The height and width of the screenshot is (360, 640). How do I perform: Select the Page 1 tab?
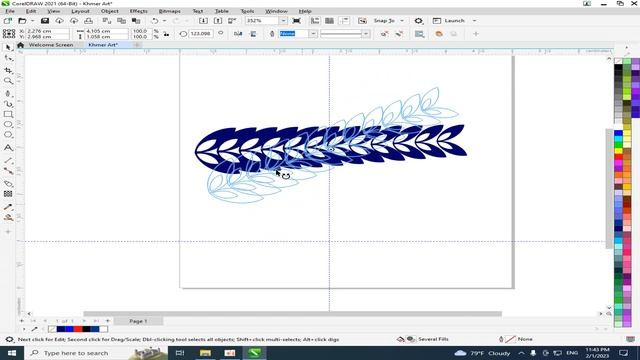[138, 321]
